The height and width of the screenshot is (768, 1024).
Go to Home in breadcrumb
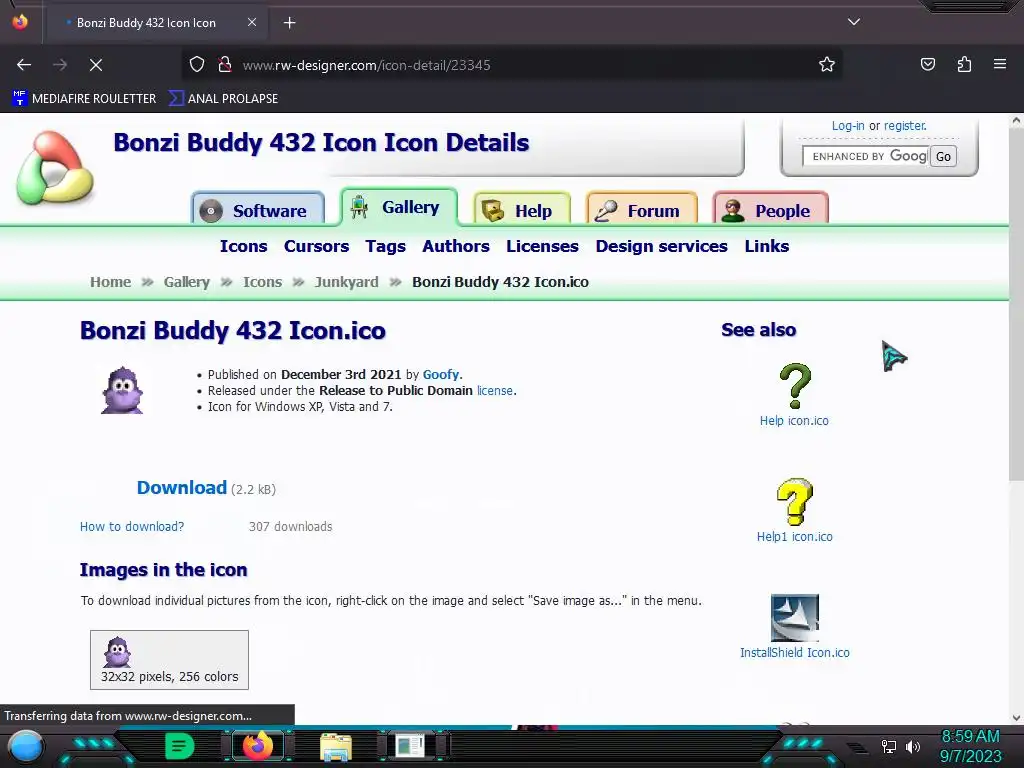pyautogui.click(x=110, y=282)
